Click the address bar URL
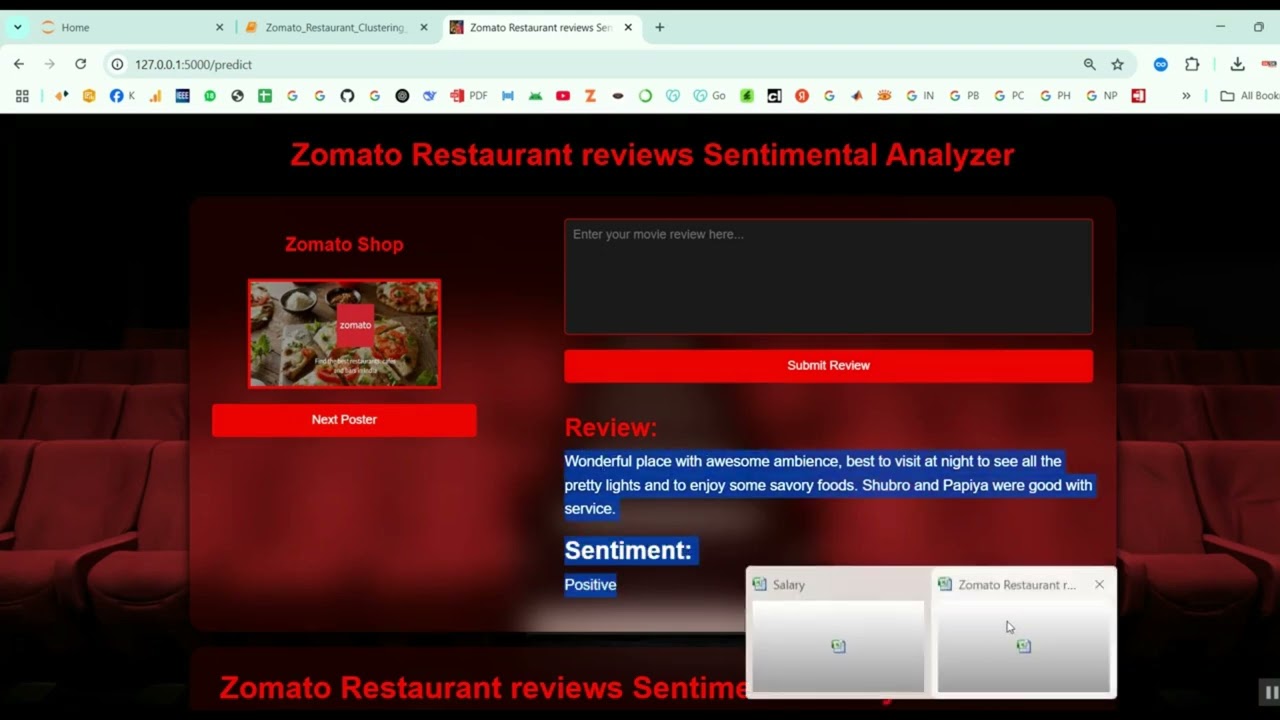The width and height of the screenshot is (1280, 720). pyautogui.click(x=193, y=64)
